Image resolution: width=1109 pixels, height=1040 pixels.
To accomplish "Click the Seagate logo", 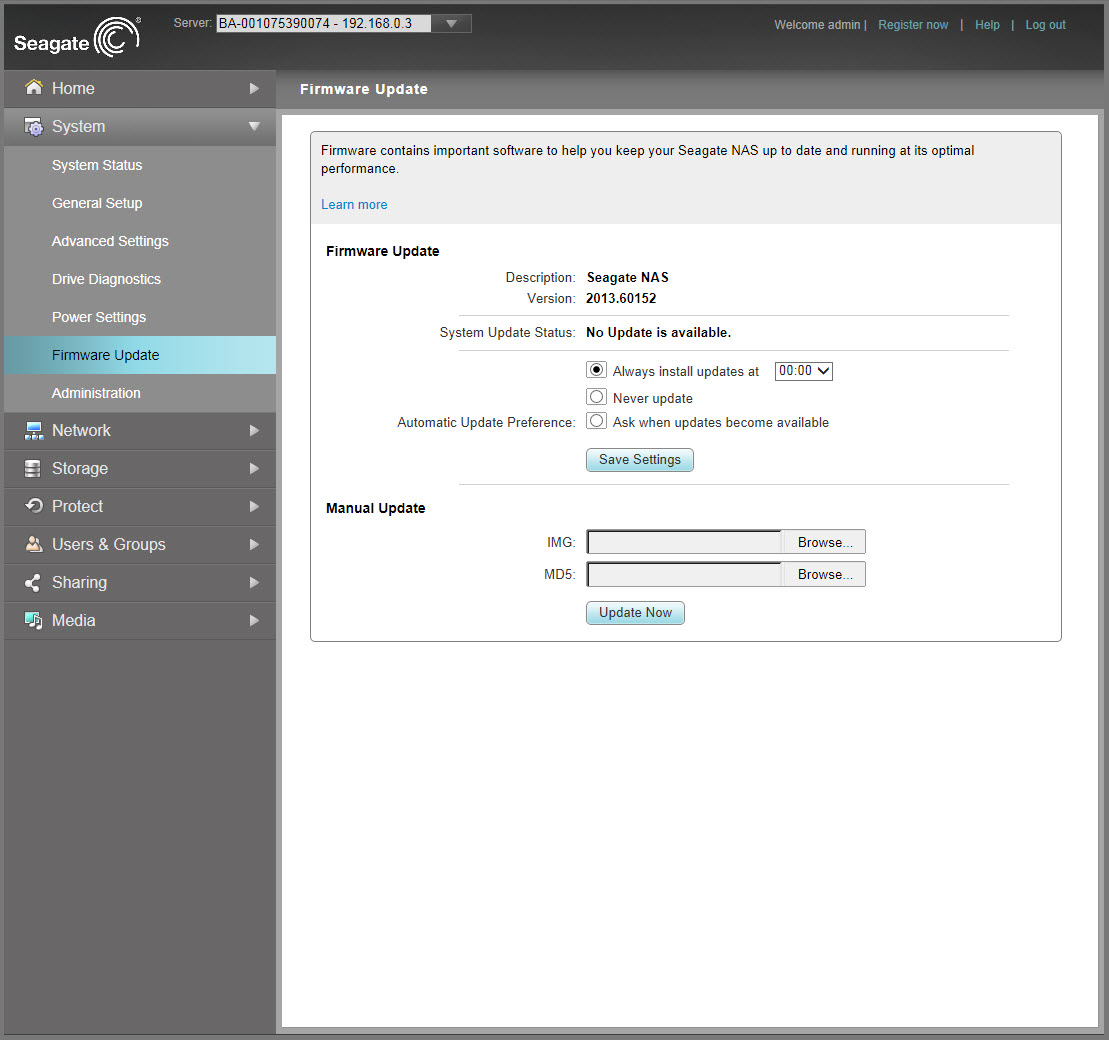I will pos(77,37).
